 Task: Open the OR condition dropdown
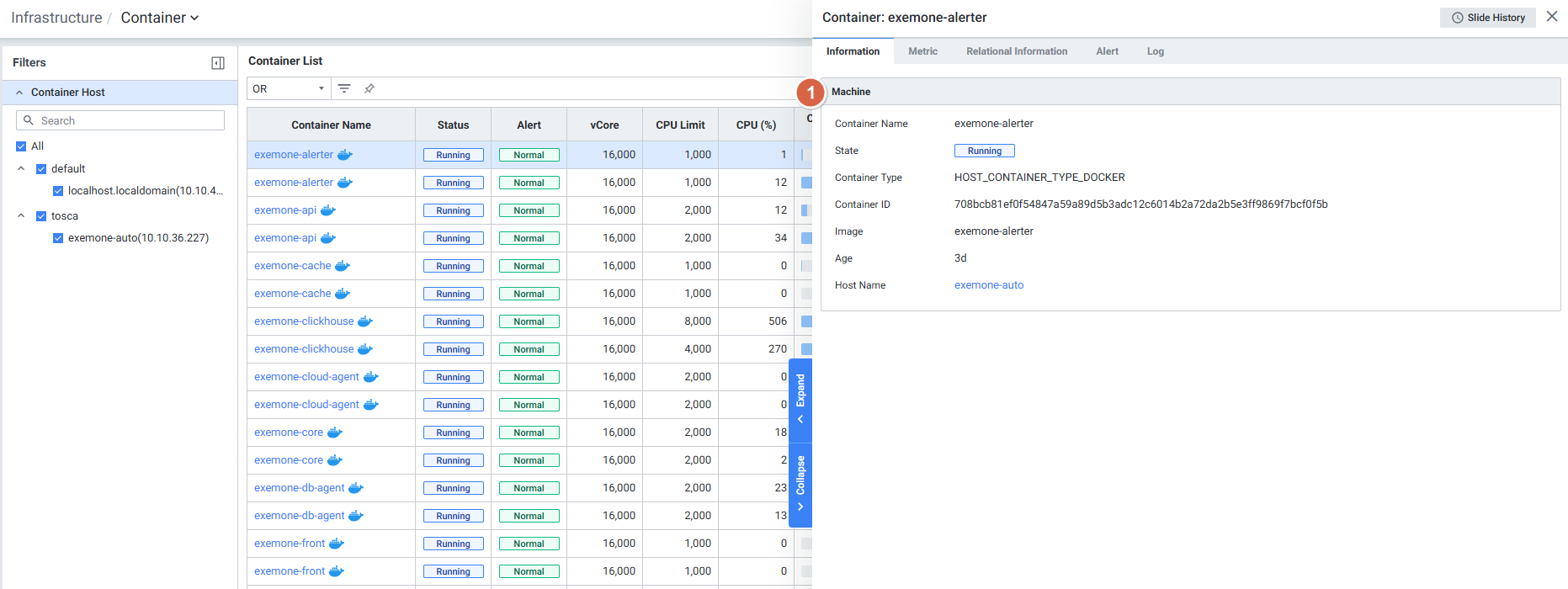click(x=288, y=88)
